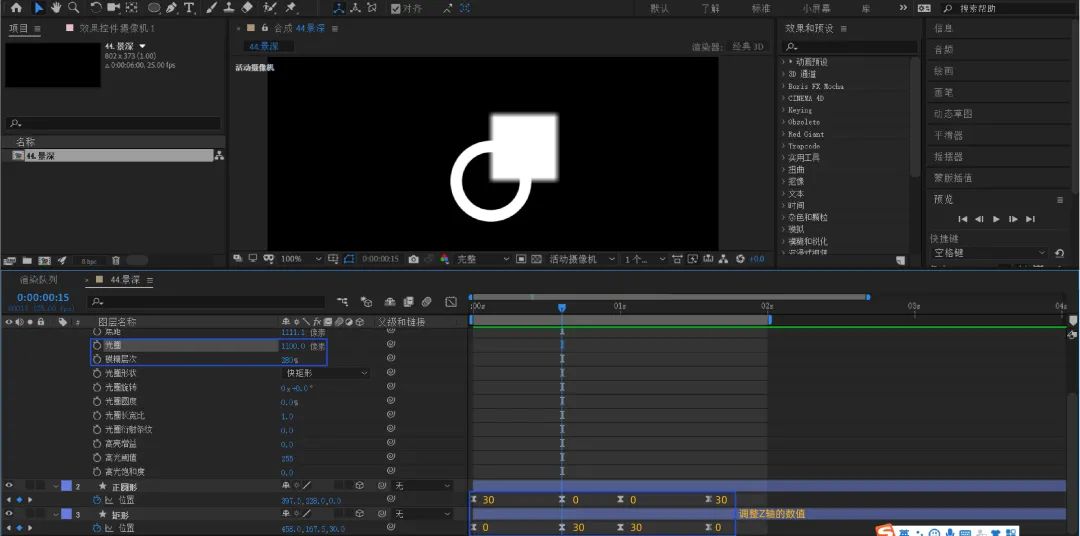1080x536 pixels.
Task: Toggle the 高亮增益 stopwatch
Action: 97,444
